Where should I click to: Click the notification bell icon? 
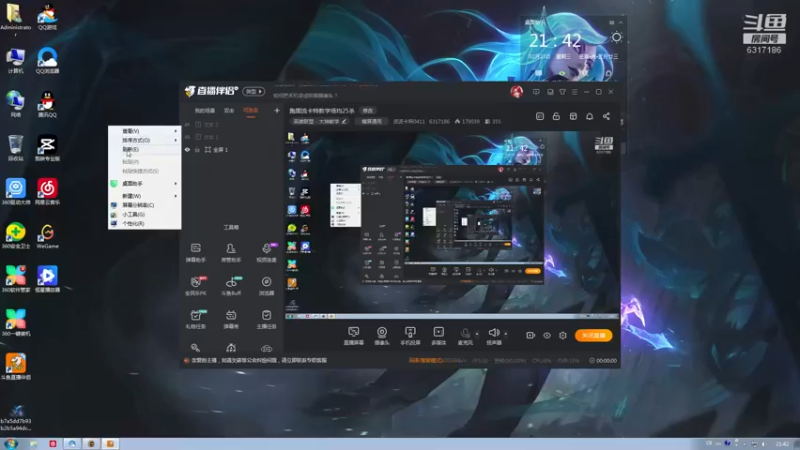click(589, 116)
